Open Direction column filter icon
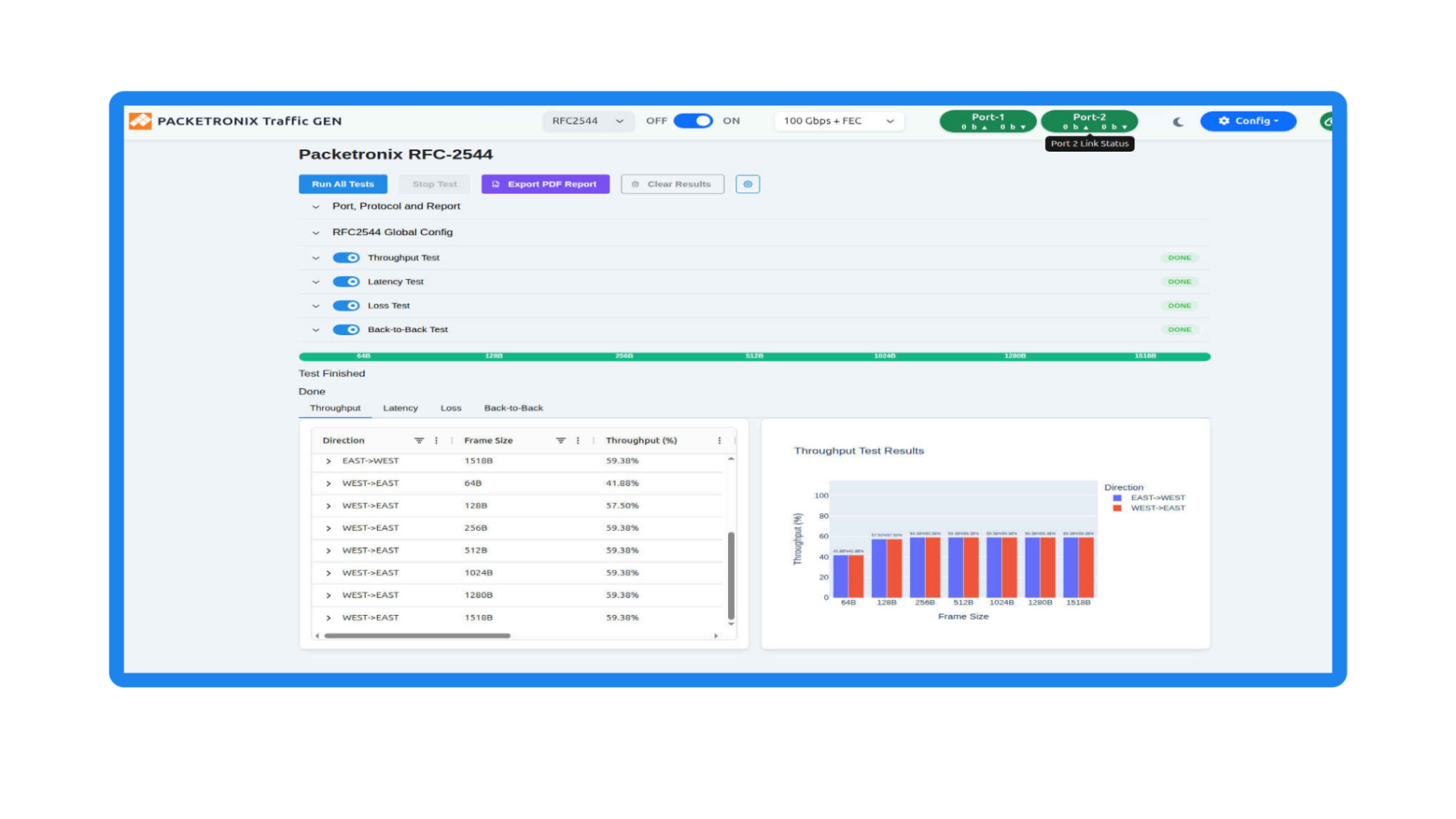 [419, 441]
